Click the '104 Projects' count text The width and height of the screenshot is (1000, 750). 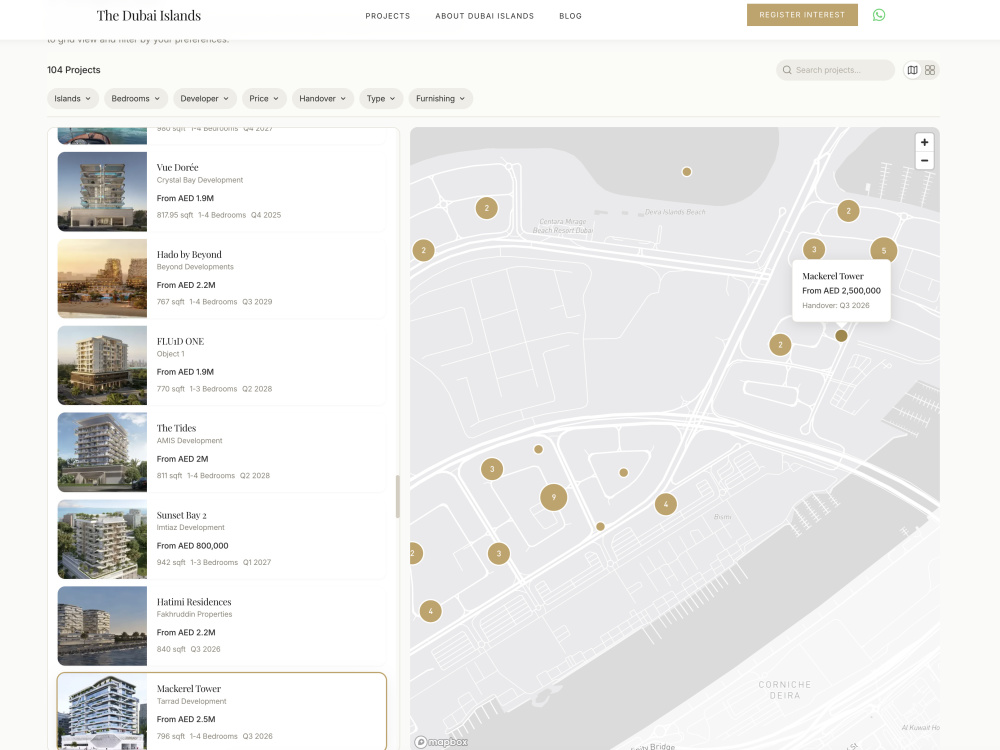[73, 70]
